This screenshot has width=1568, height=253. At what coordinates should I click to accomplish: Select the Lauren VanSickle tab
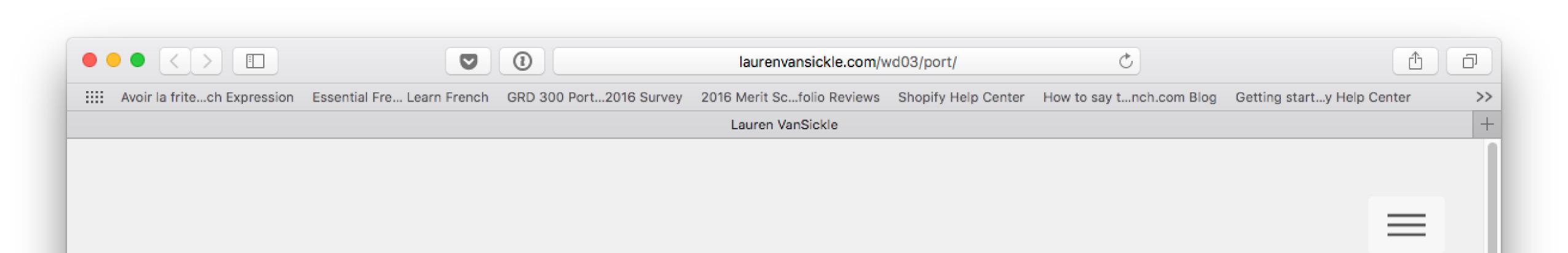tap(783, 124)
